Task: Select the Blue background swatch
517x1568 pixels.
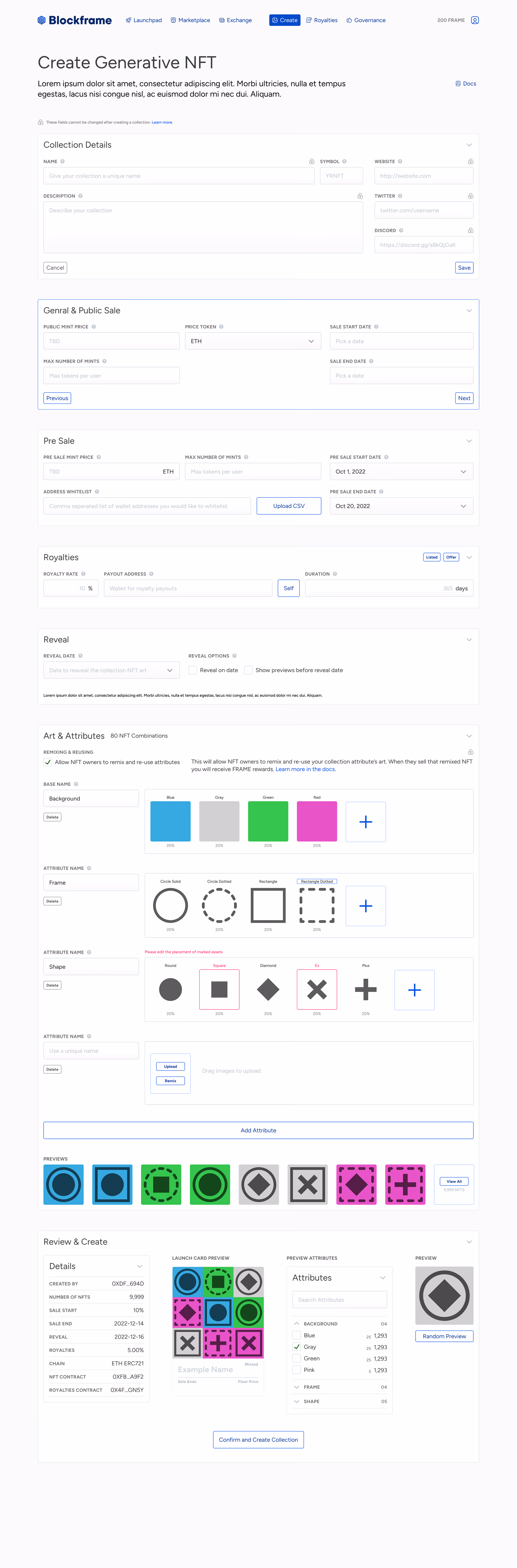Action: (170, 822)
